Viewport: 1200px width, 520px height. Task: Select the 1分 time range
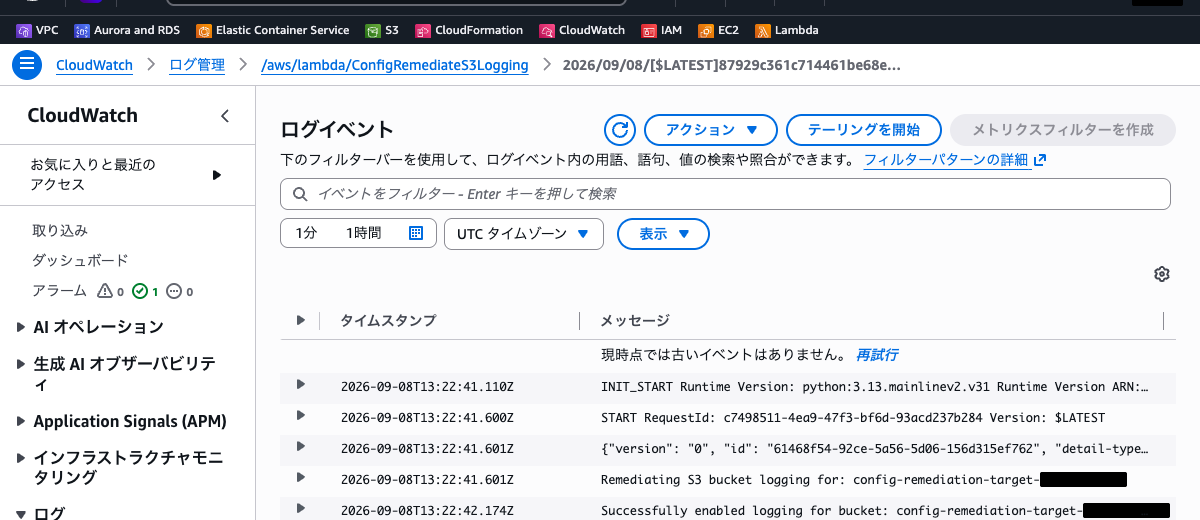click(x=306, y=233)
